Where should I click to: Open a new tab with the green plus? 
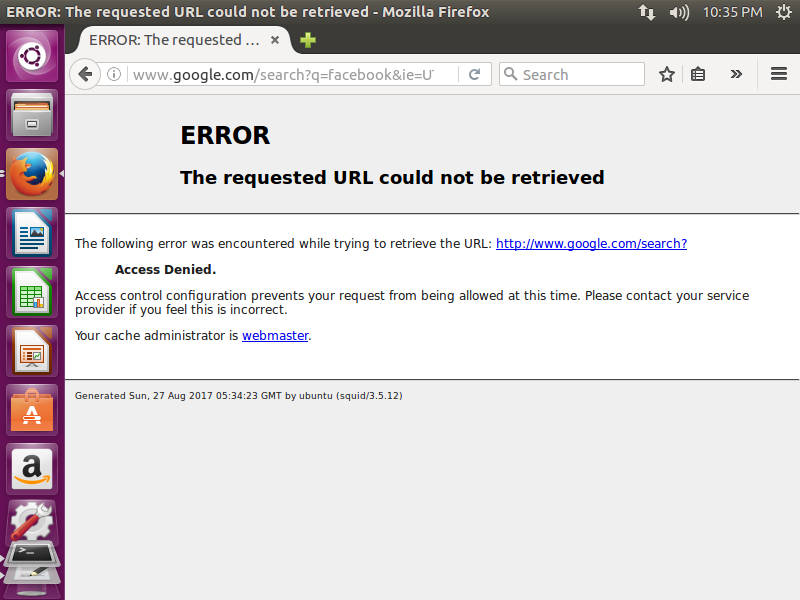(x=306, y=40)
